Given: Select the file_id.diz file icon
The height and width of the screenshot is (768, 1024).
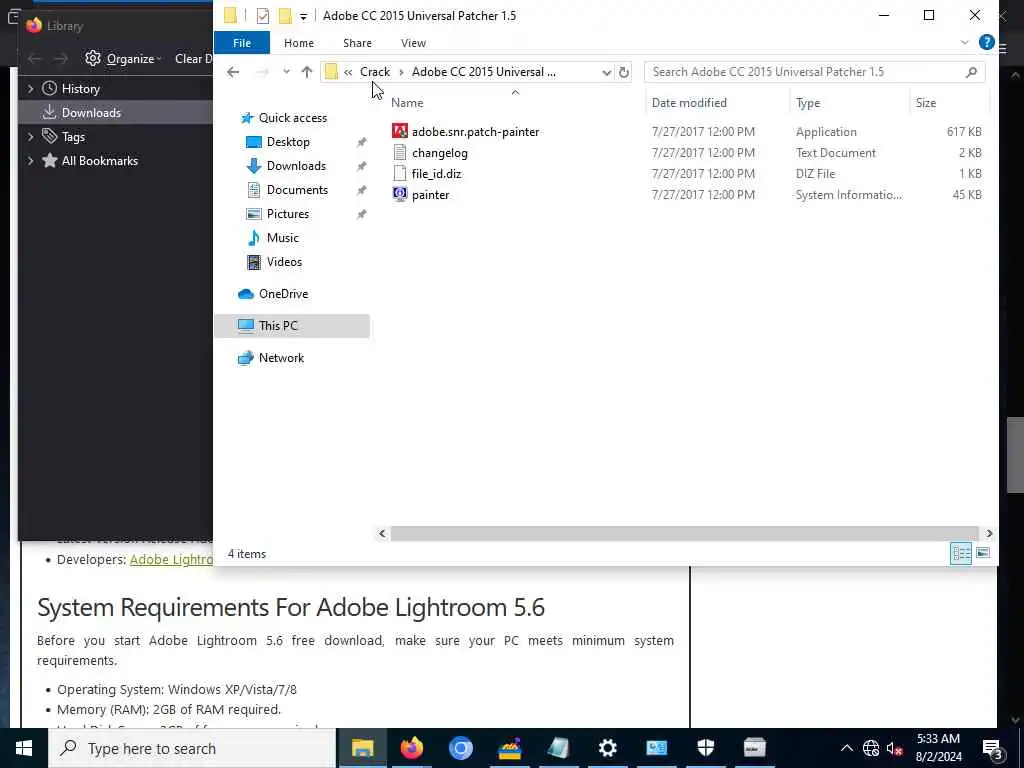Looking at the screenshot, I should pyautogui.click(x=400, y=173).
